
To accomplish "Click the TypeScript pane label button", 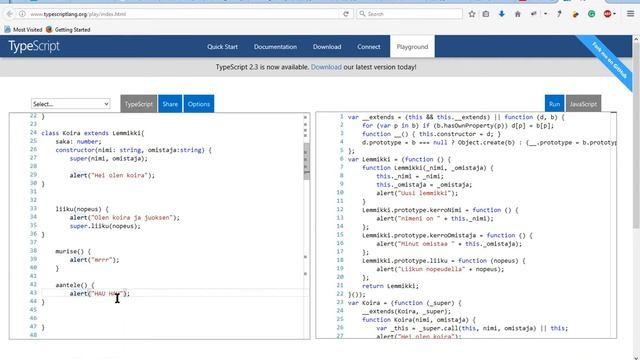I will pos(139,104).
